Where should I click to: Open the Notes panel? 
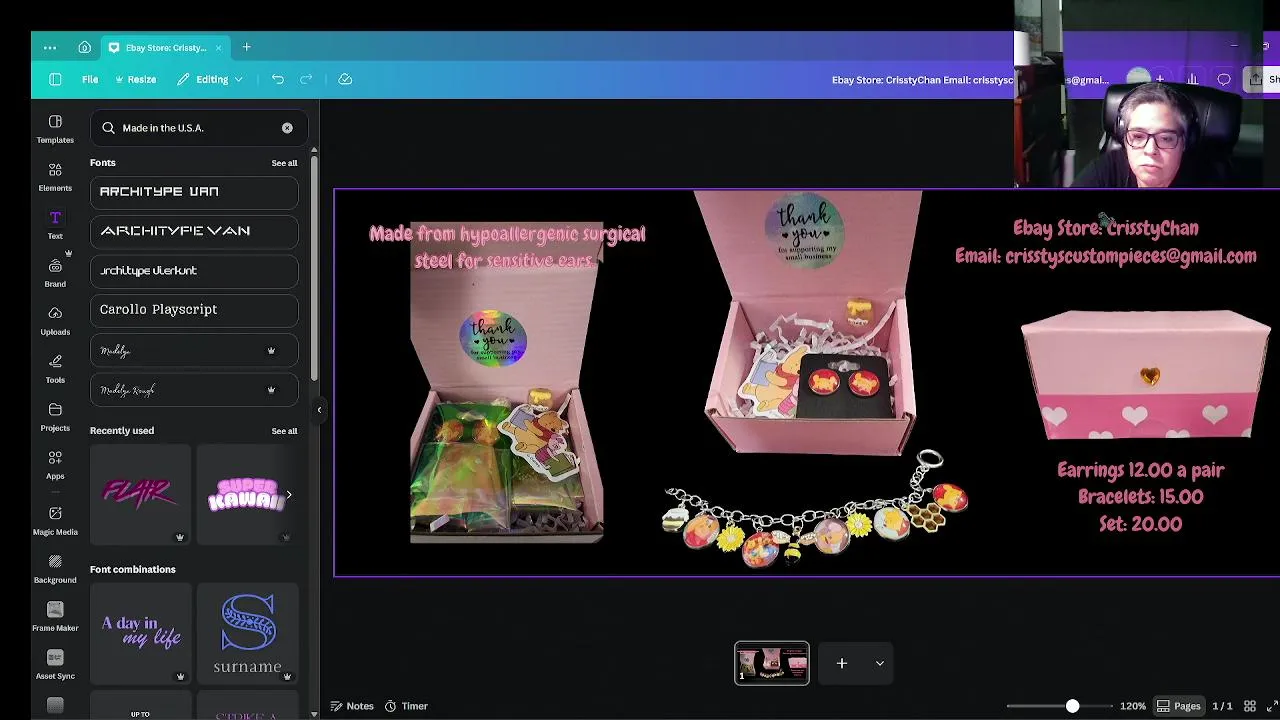click(x=352, y=706)
